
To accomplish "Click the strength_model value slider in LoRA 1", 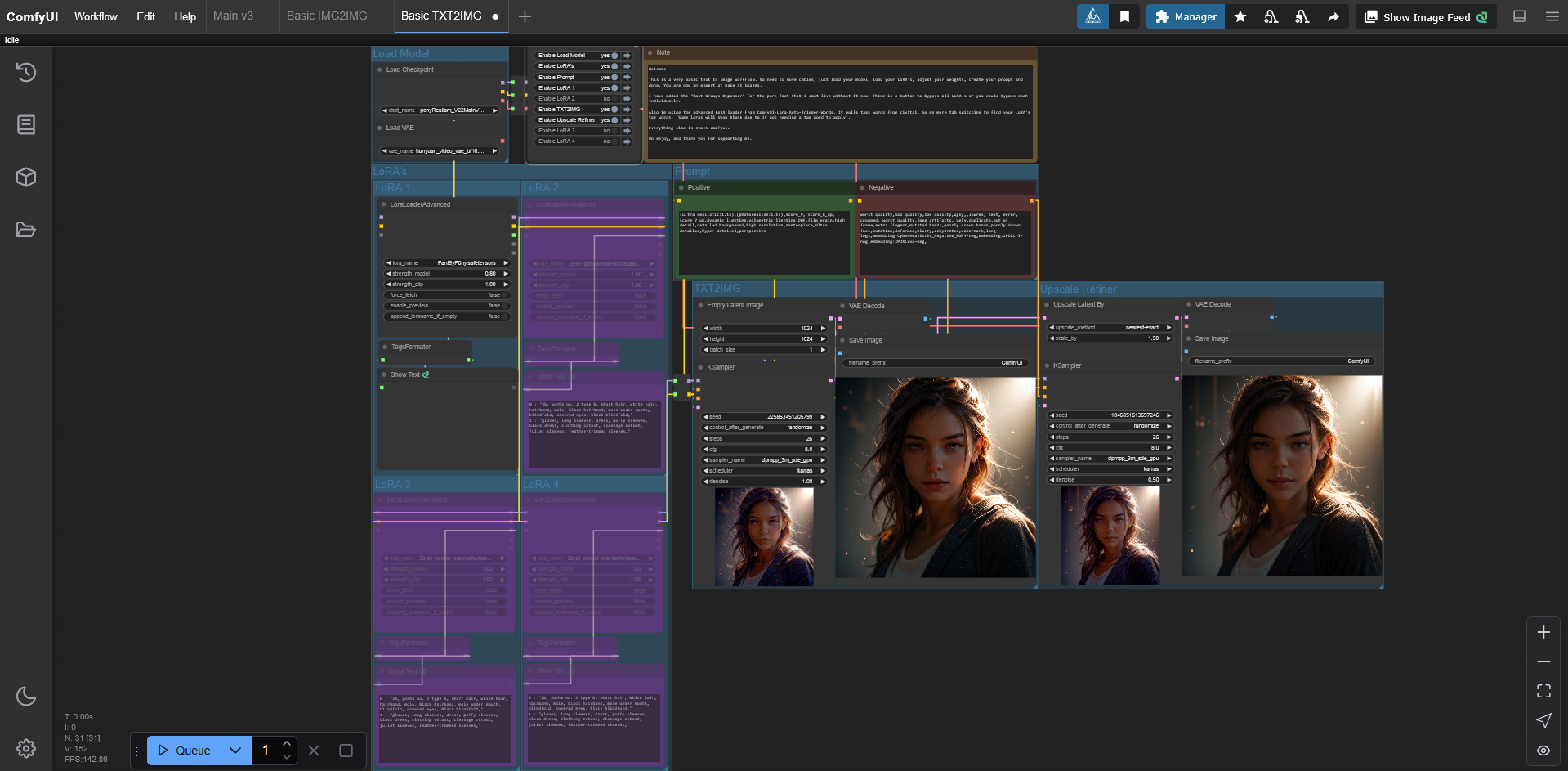I will tap(446, 274).
